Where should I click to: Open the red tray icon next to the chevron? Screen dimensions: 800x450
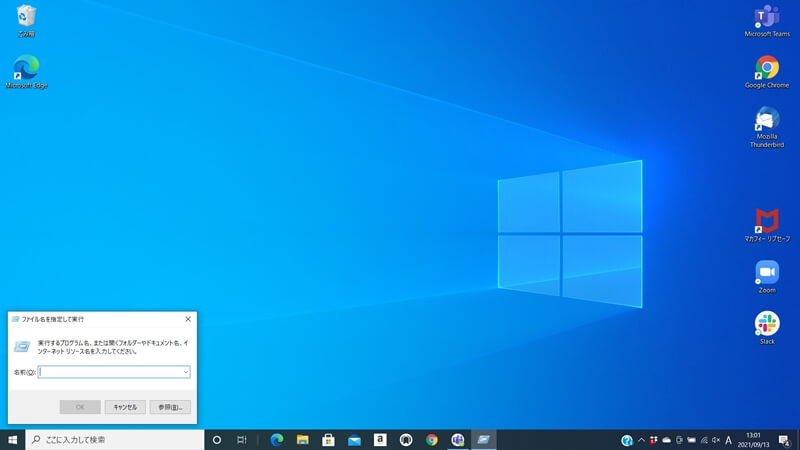[654, 440]
